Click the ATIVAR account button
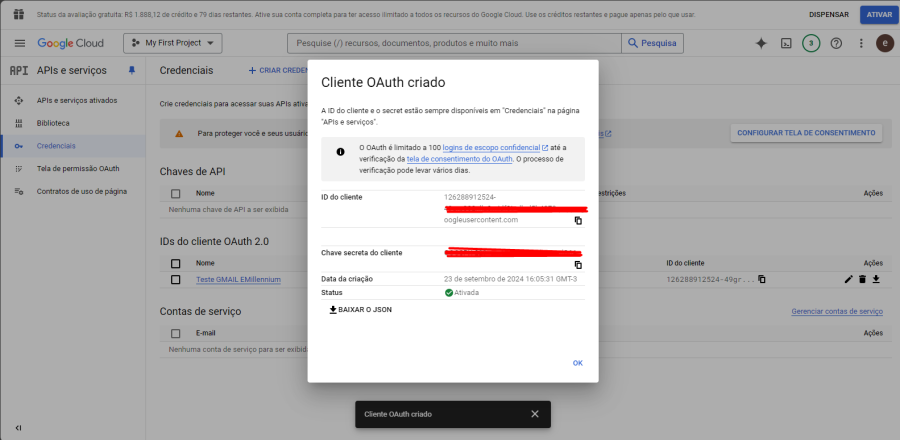 pyautogui.click(x=879, y=15)
